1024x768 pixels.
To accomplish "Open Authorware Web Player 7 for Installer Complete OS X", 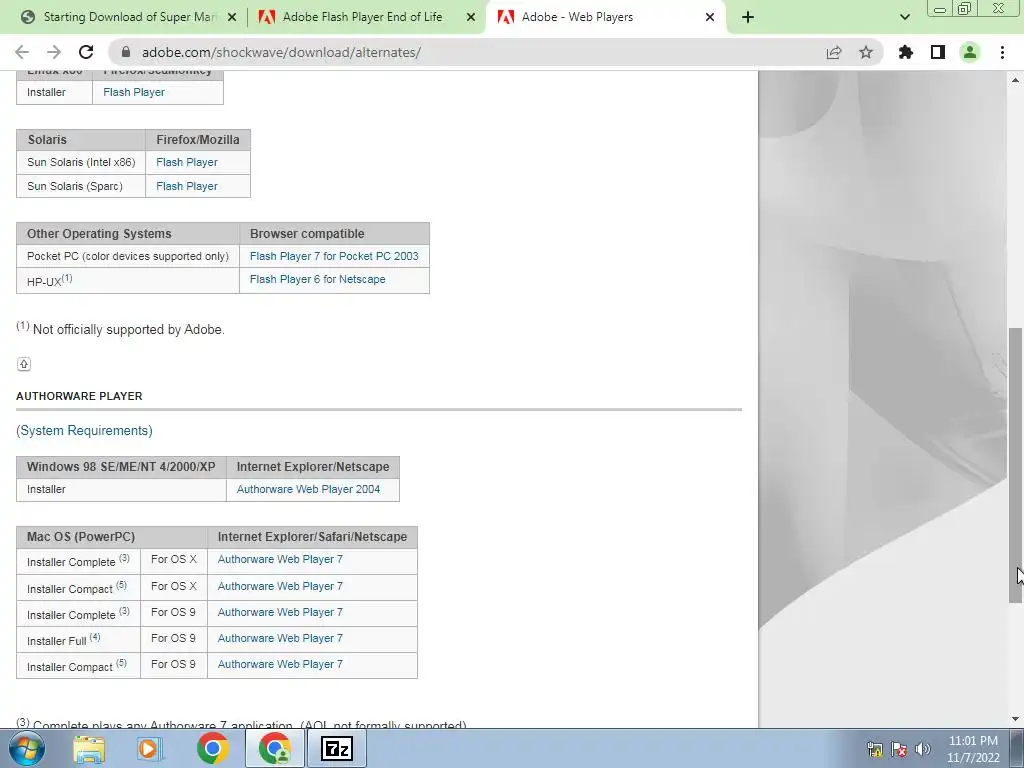I will pos(280,559).
